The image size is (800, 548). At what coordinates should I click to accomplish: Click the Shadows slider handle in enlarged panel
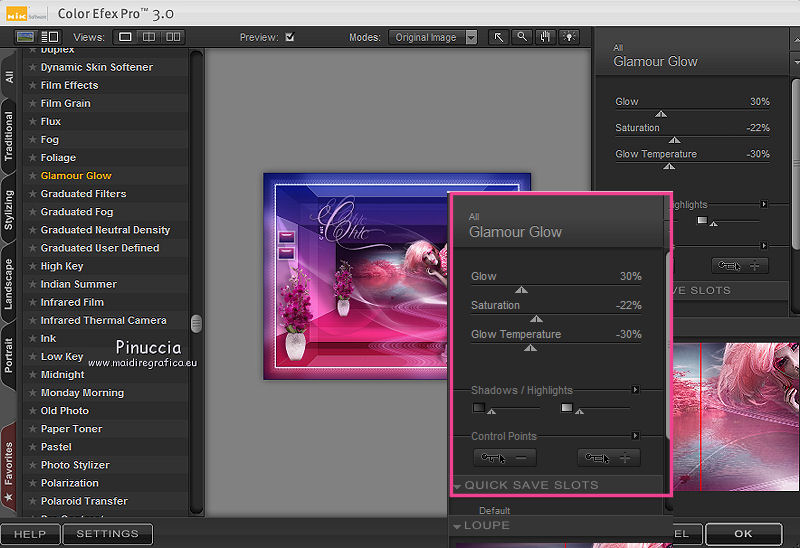[x=491, y=411]
